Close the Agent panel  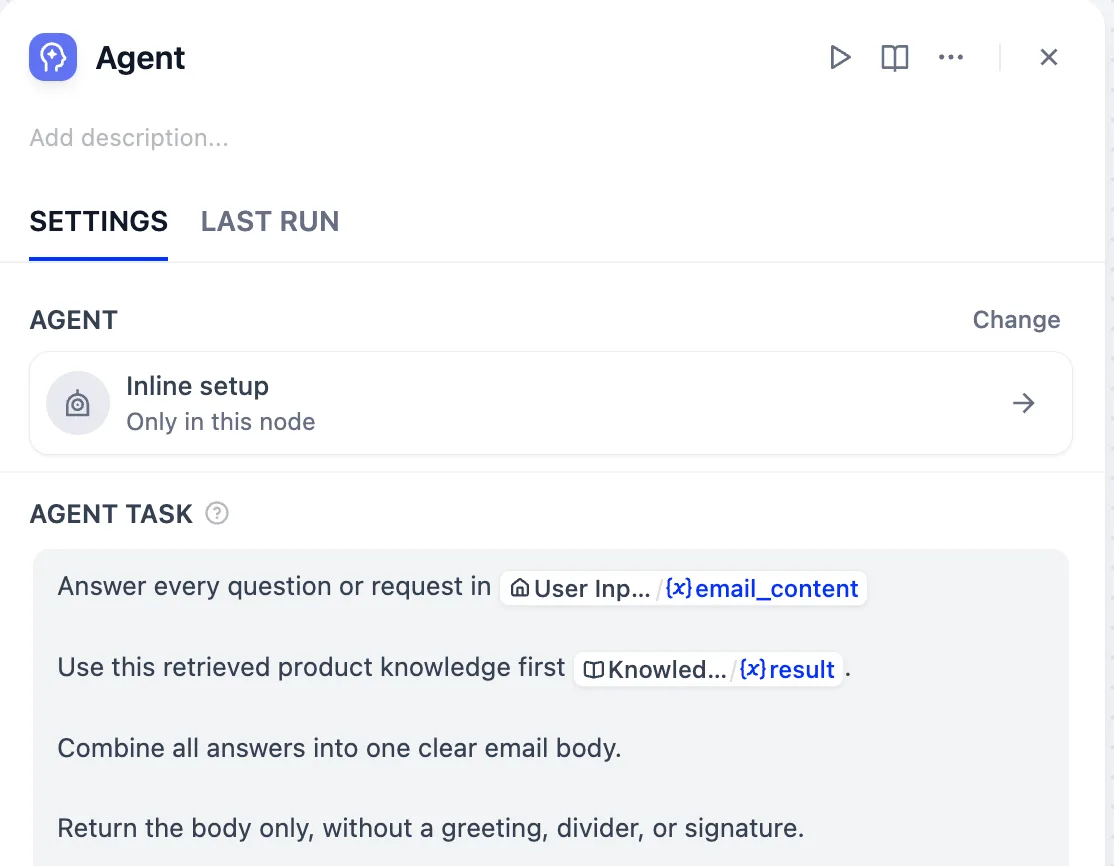1049,57
